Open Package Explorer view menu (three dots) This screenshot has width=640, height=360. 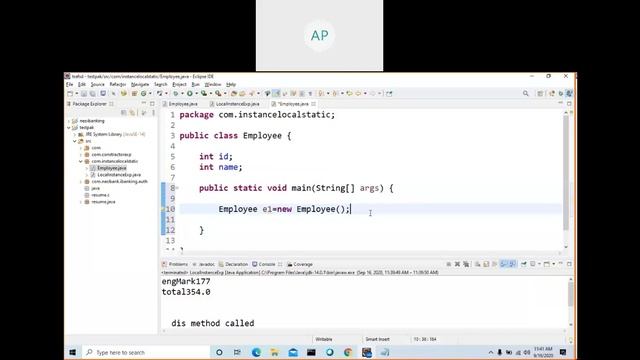[x=153, y=113]
